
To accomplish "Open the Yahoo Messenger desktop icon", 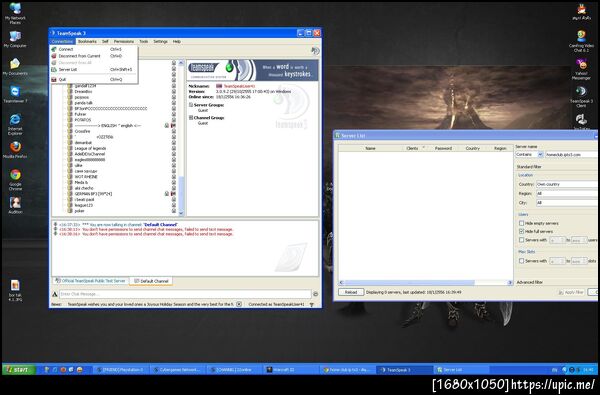I will click(581, 64).
